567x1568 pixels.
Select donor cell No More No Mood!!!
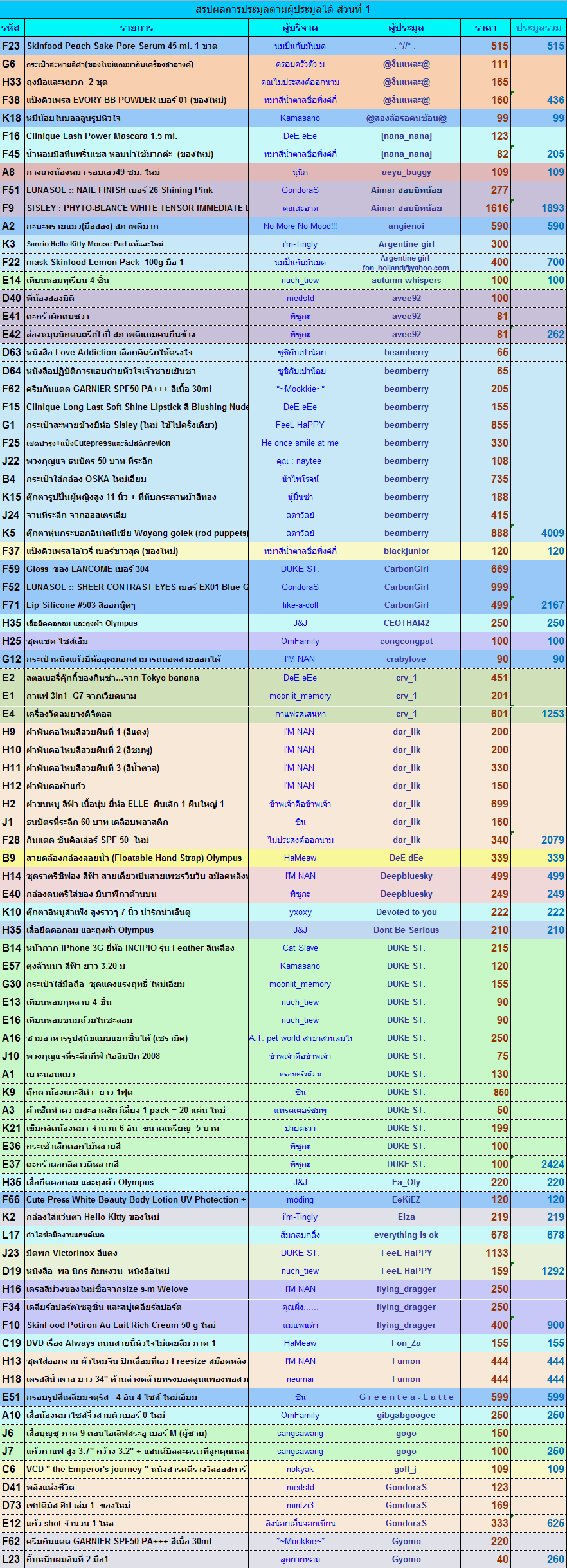[300, 226]
